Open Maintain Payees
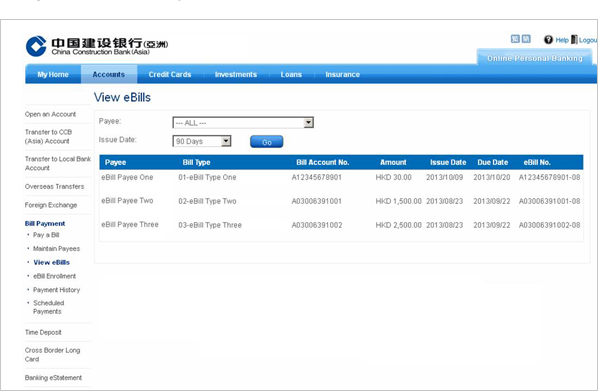The height and width of the screenshot is (391, 598). (56, 249)
